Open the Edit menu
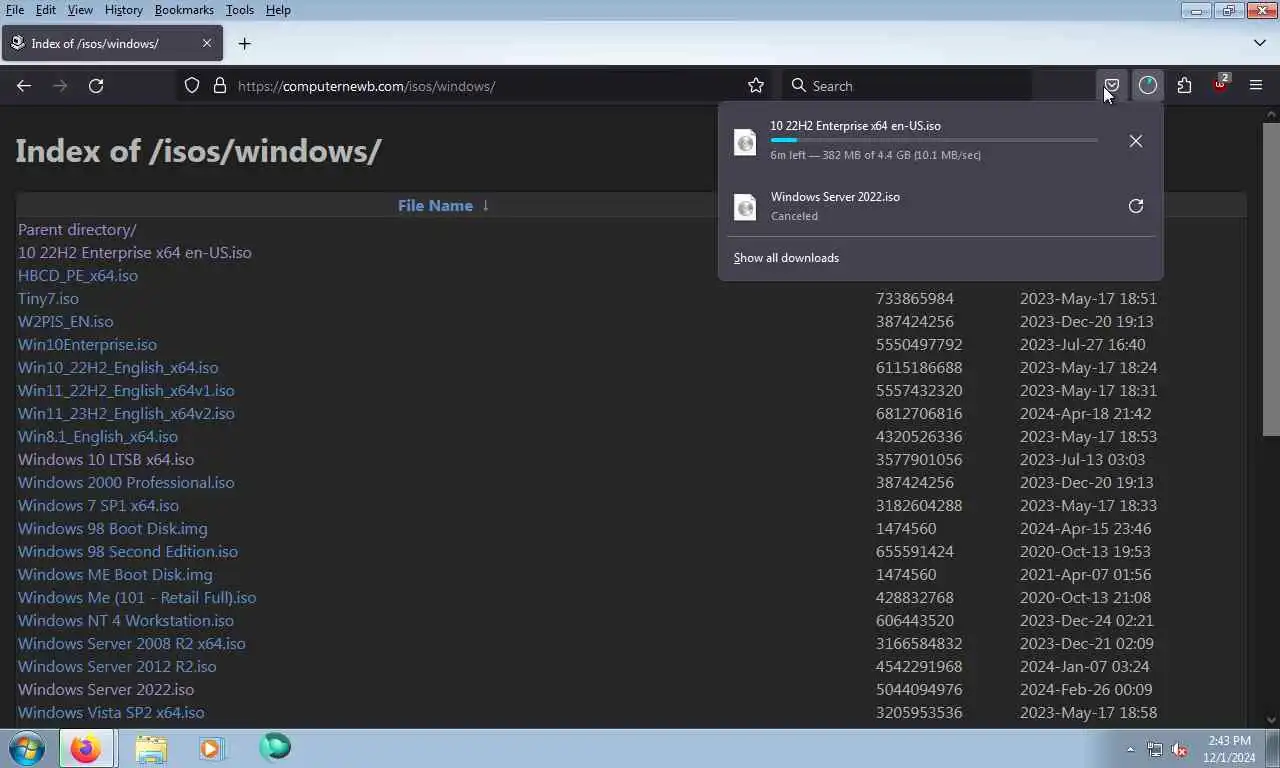The height and width of the screenshot is (768, 1280). point(46,10)
